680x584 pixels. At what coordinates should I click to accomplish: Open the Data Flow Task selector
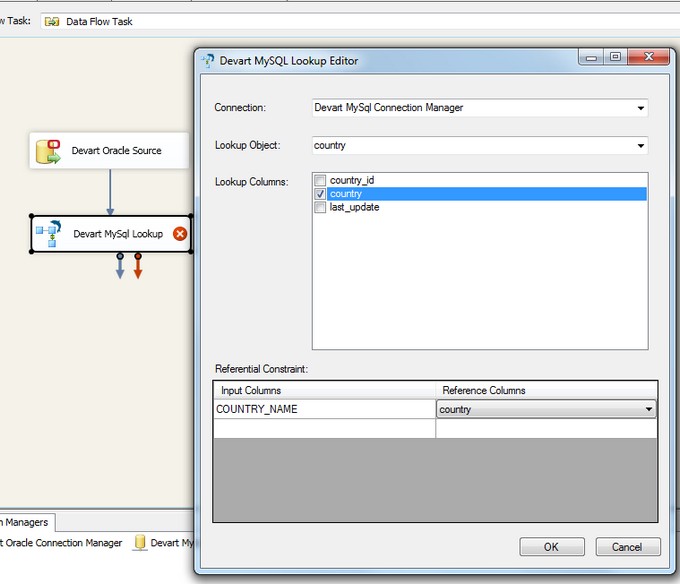click(360, 21)
